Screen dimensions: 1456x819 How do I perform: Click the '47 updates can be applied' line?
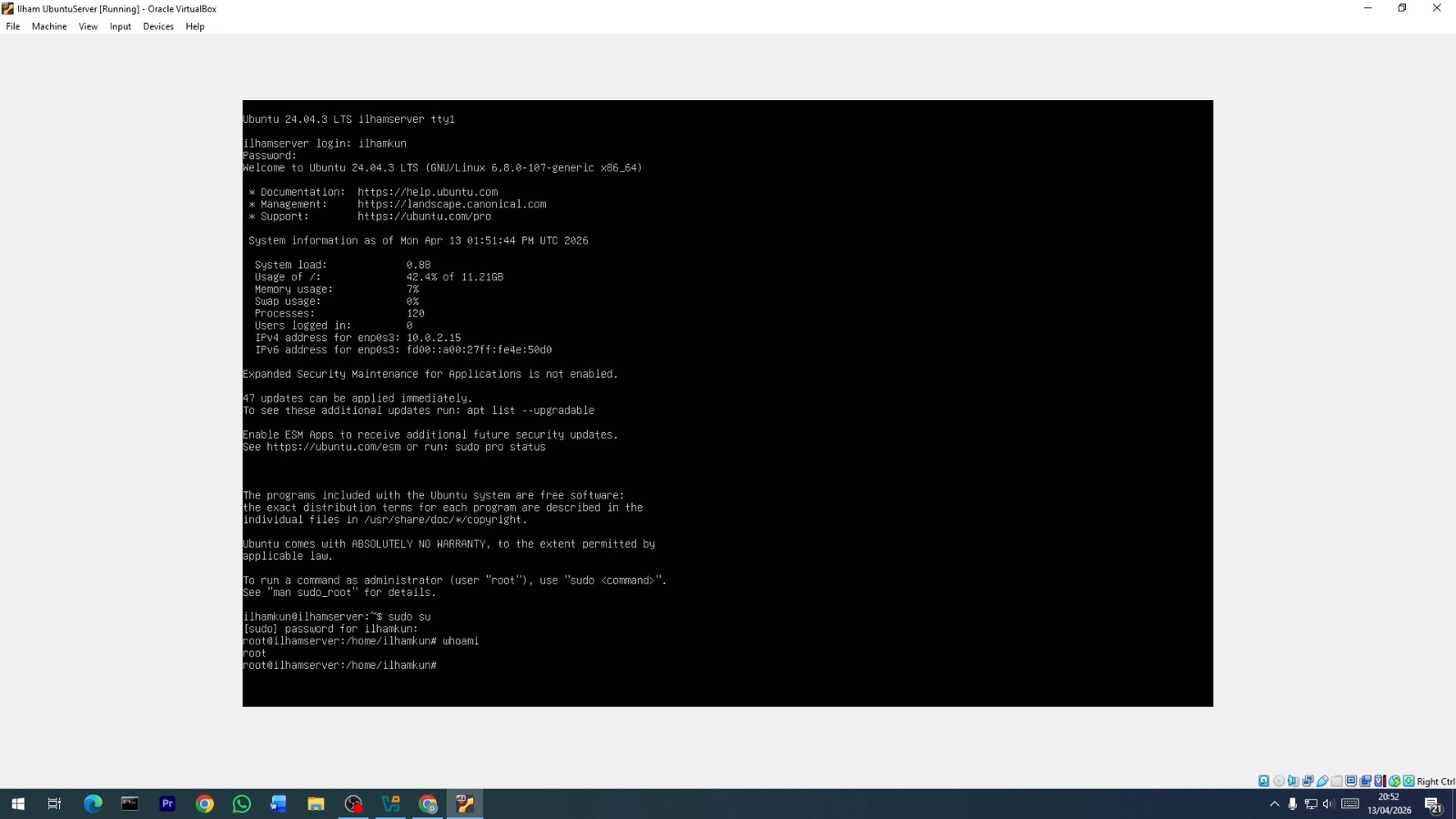(x=358, y=399)
